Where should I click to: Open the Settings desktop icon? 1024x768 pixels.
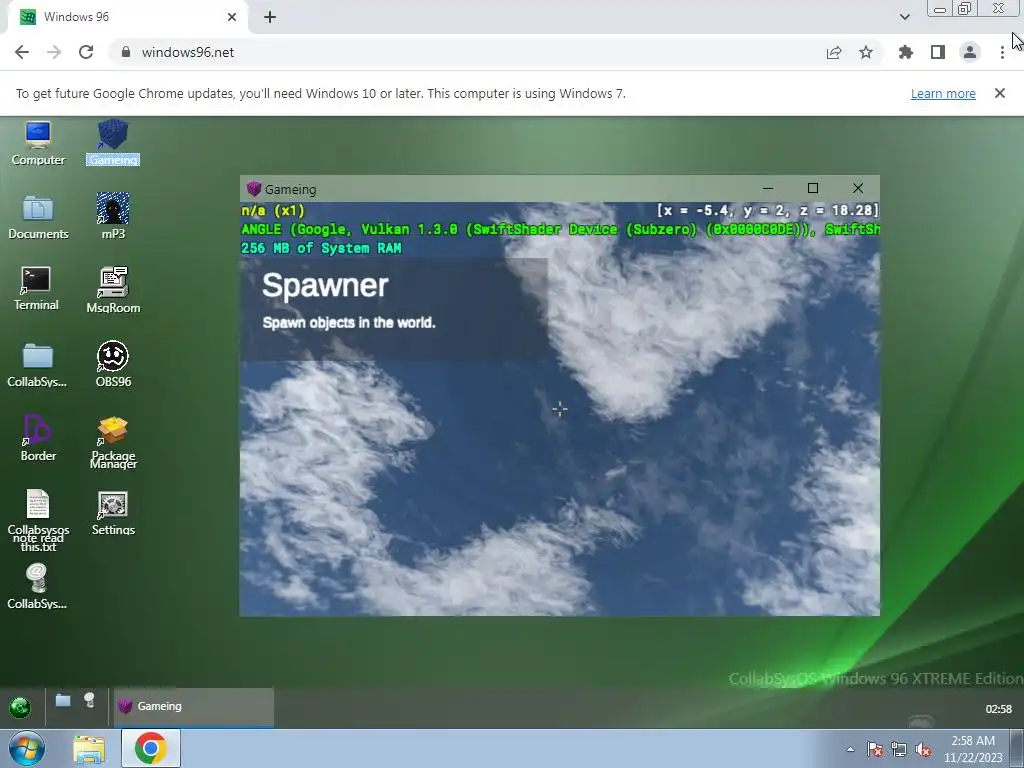[x=113, y=514]
